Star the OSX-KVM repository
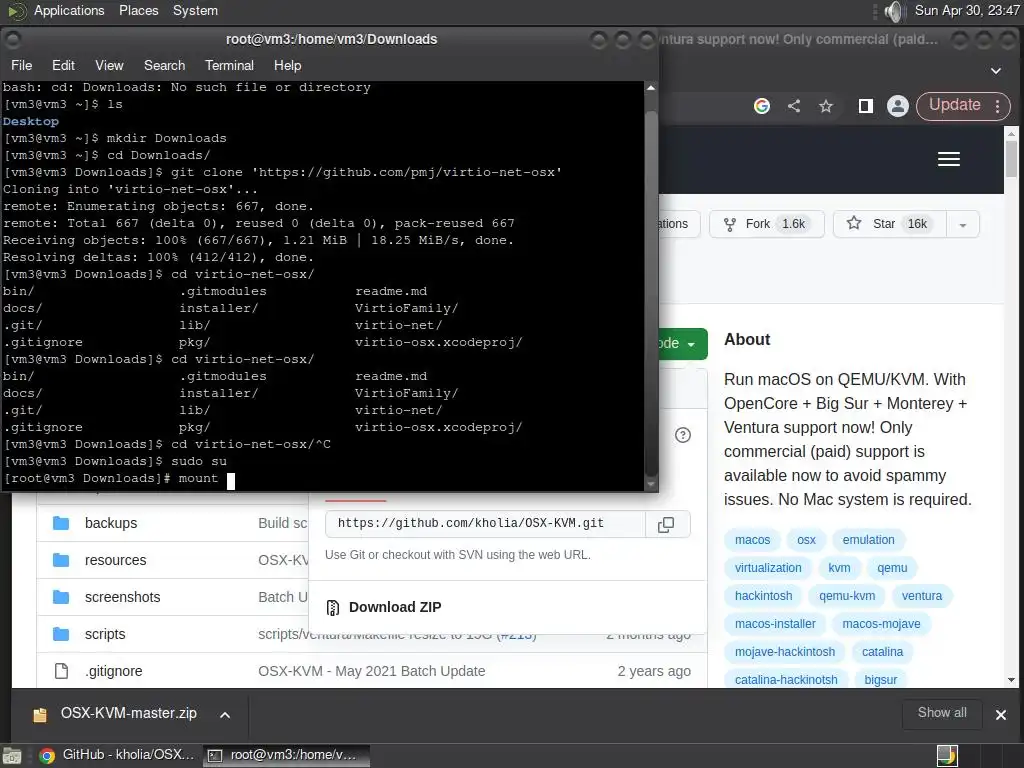The image size is (1024, 768). 890,224
